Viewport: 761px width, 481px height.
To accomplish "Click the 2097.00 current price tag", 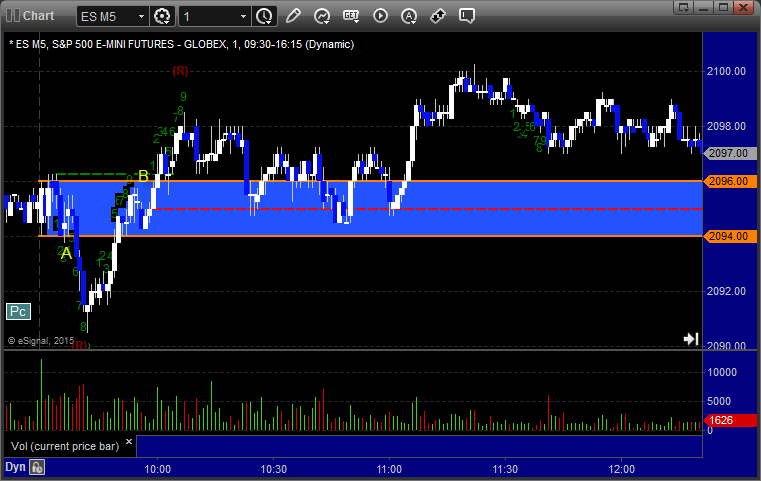I will (x=729, y=153).
